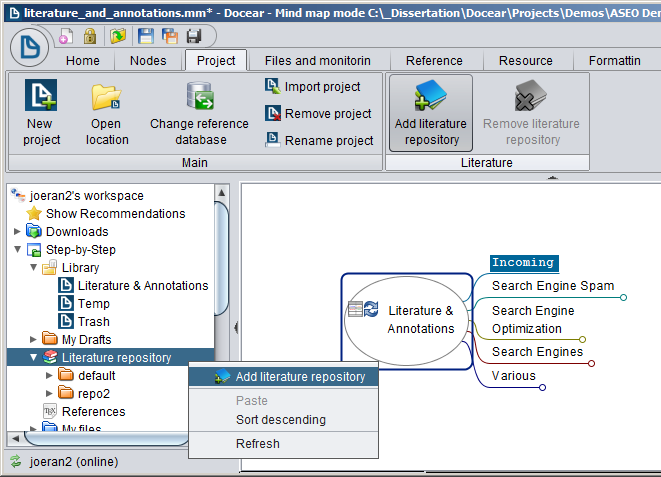Choose Refresh in context menu
Image resolution: width=661 pixels, height=477 pixels.
pos(283,444)
